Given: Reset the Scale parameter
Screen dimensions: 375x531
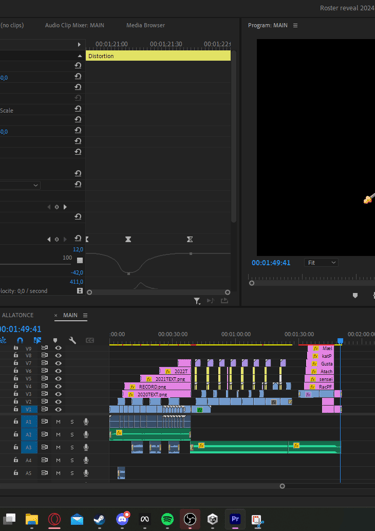Looking at the screenshot, I should 78,109.
